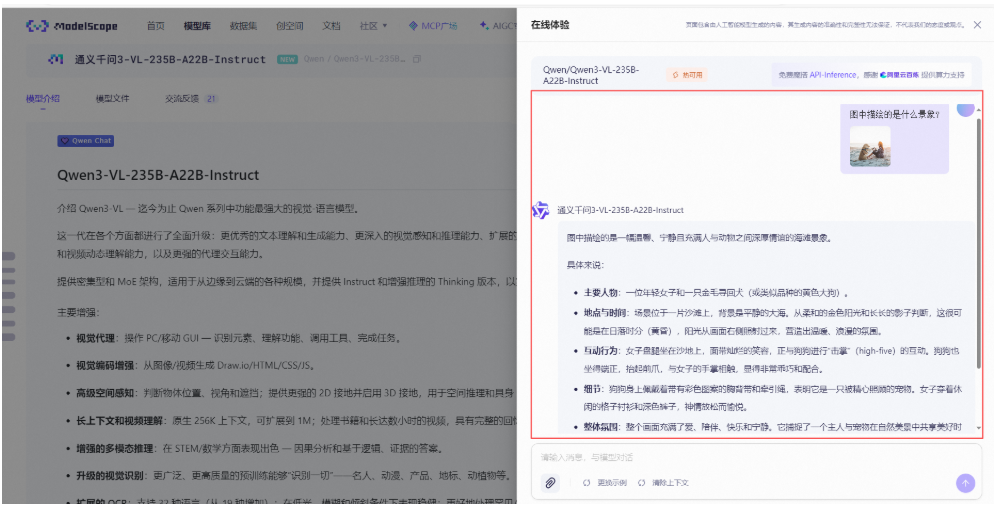Viewport: 995px width, 511px height.
Task: Click the Qwen3-VL-235B-A22B-Instruct page heading
Action: [x=158, y=175]
